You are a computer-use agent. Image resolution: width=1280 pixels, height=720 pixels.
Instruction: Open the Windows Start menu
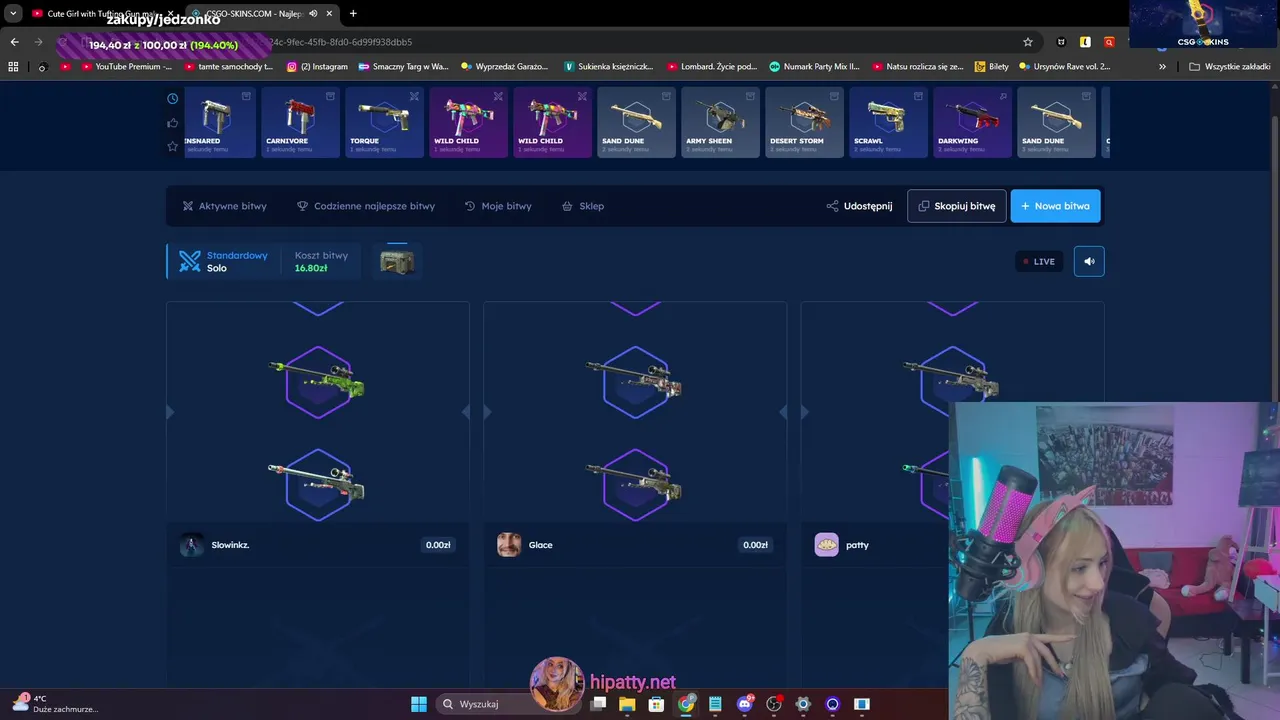[419, 704]
